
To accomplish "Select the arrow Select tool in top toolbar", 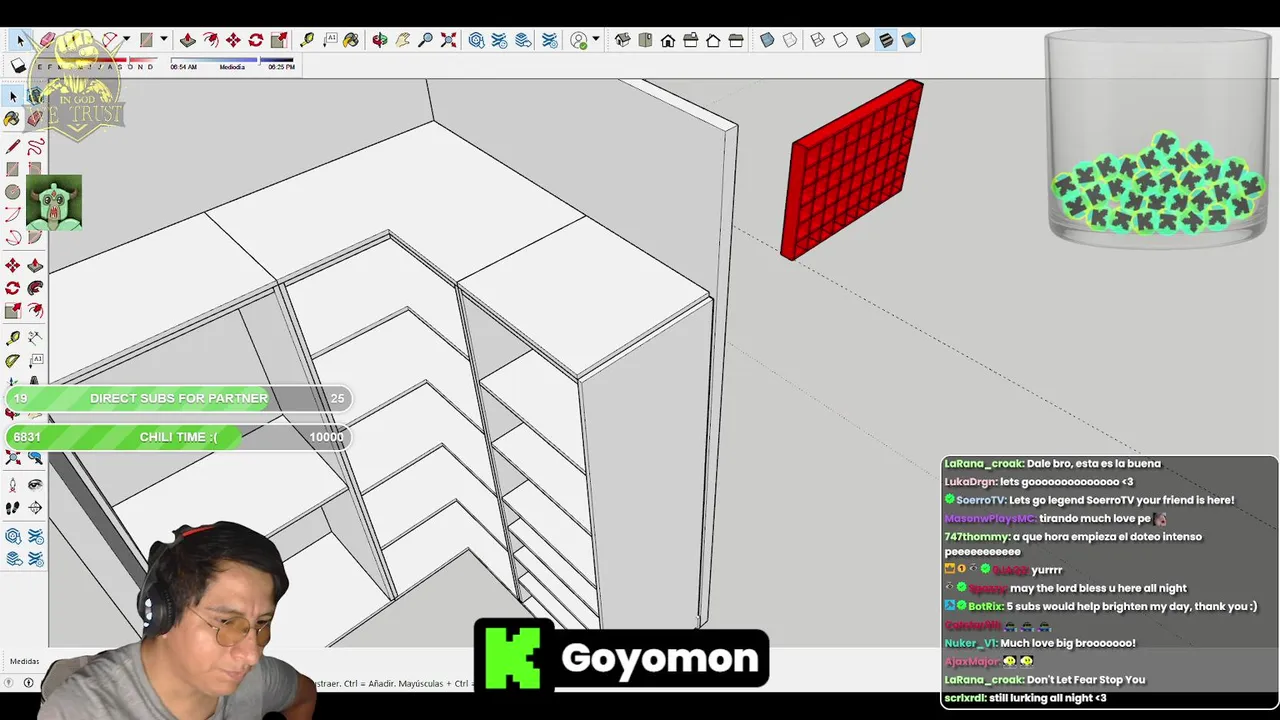I will (x=20, y=40).
